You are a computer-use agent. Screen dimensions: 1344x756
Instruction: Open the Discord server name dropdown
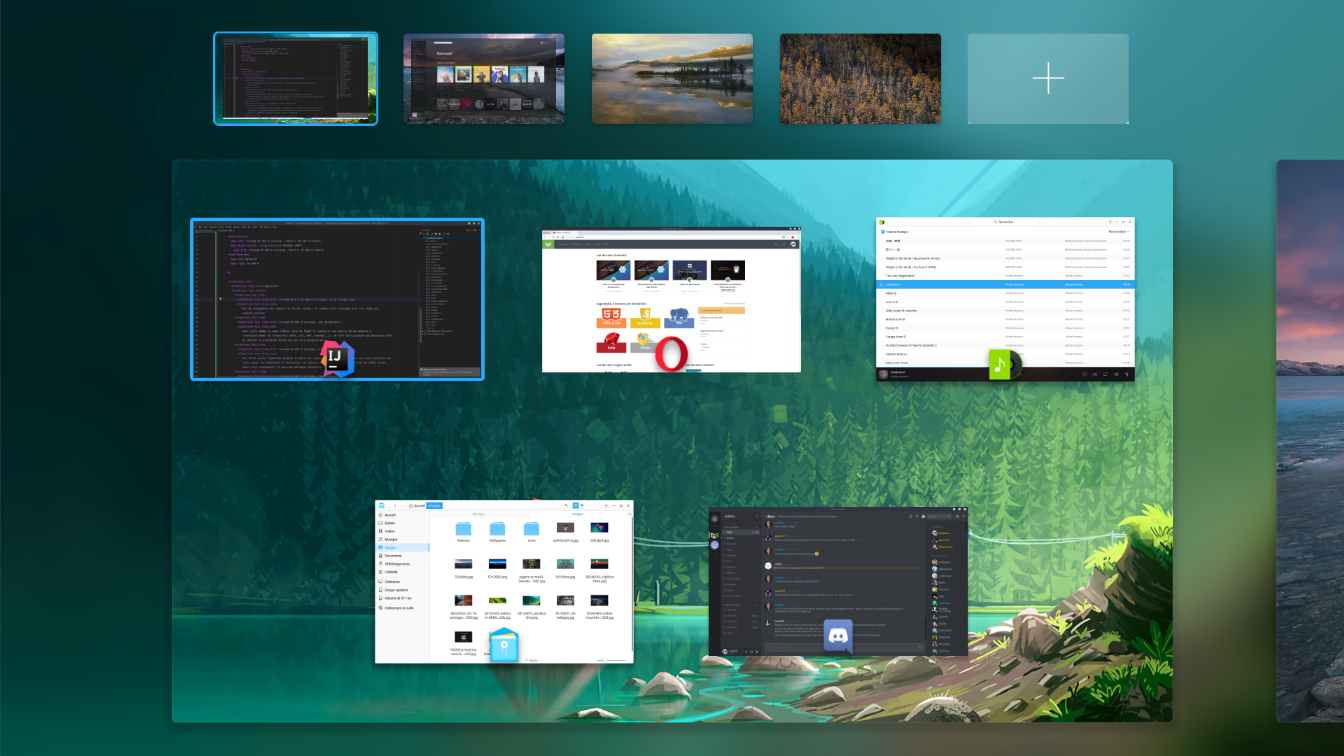tap(741, 516)
